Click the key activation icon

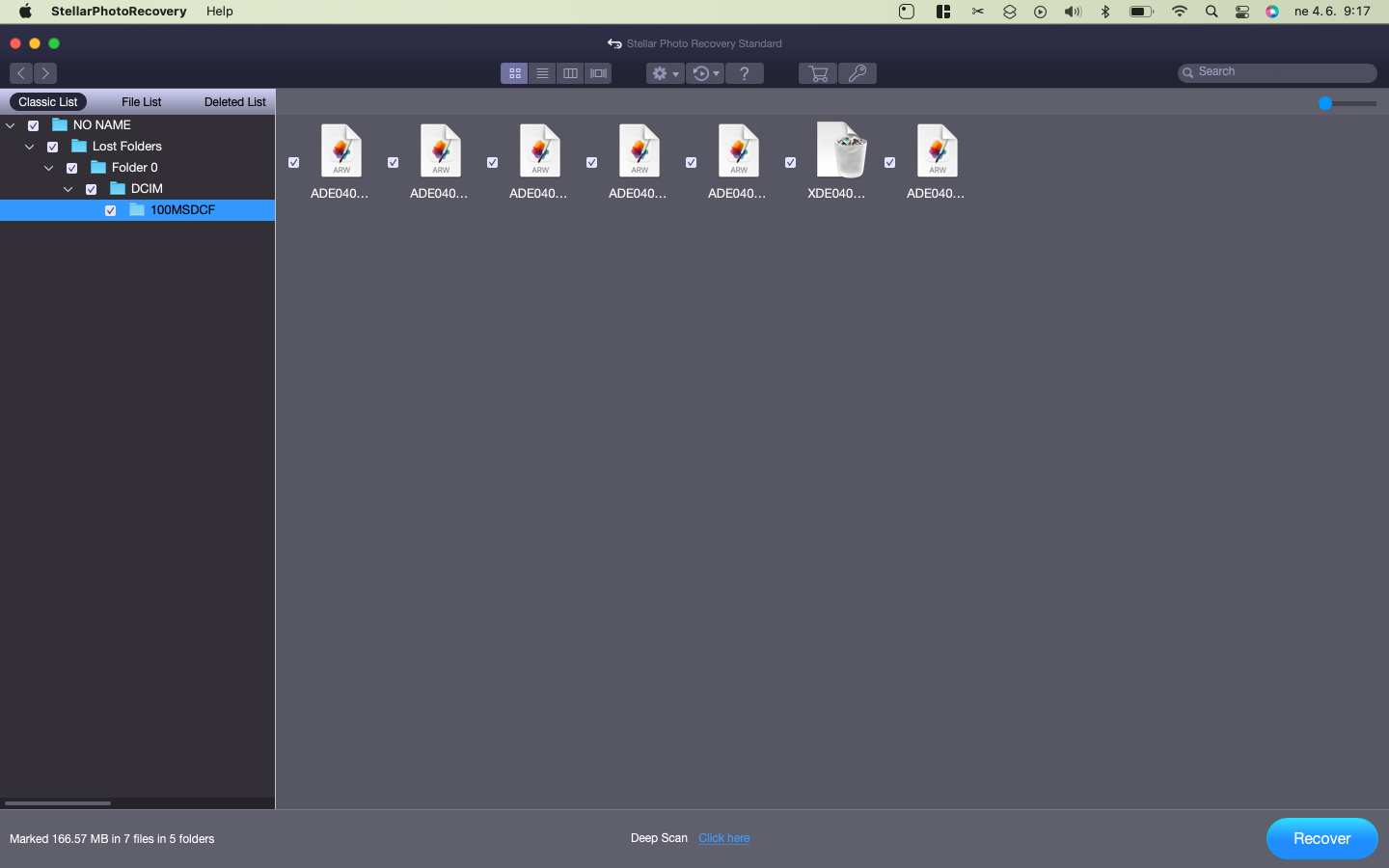pyautogui.click(x=858, y=73)
